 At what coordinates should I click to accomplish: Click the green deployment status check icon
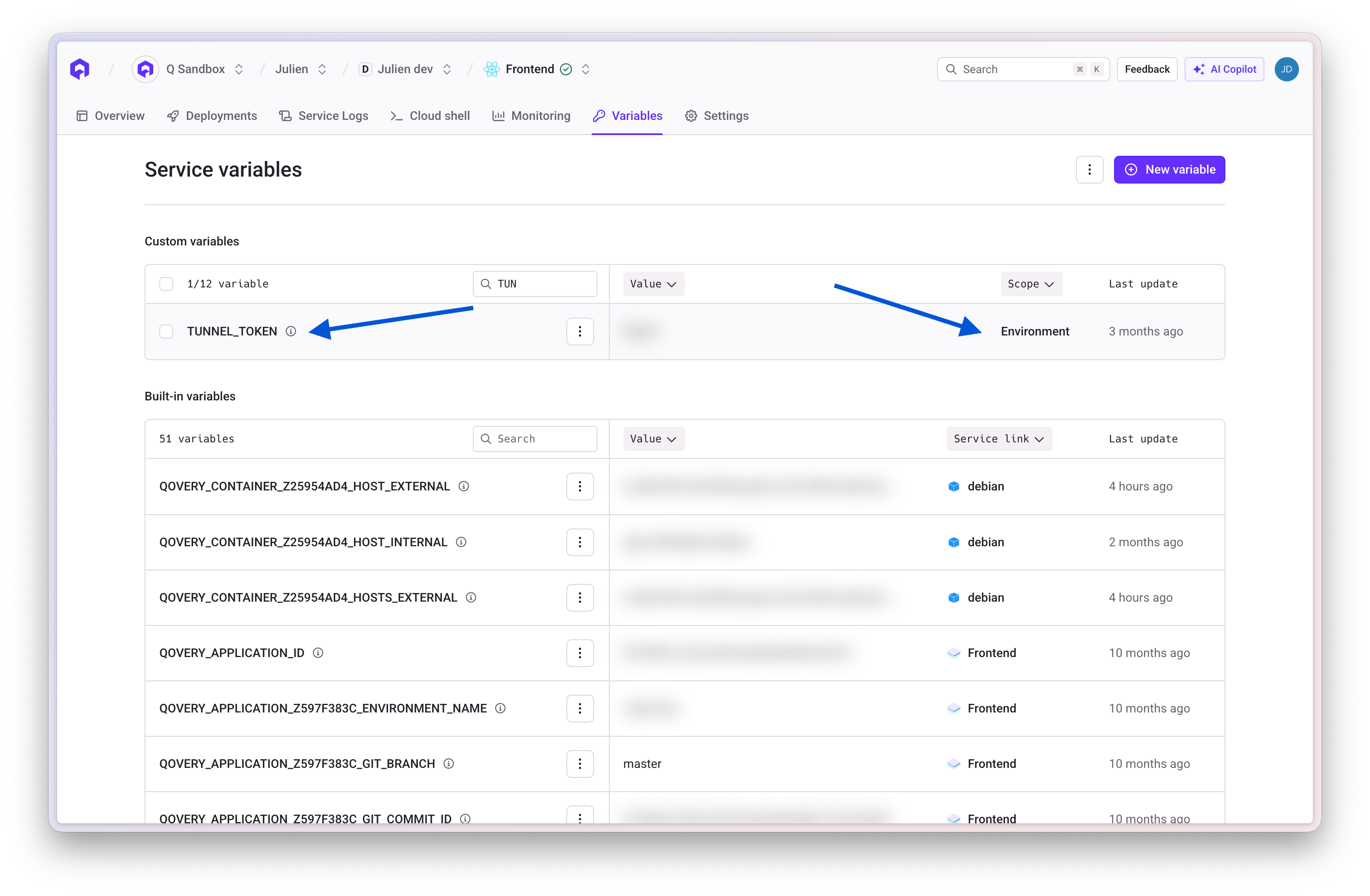566,69
